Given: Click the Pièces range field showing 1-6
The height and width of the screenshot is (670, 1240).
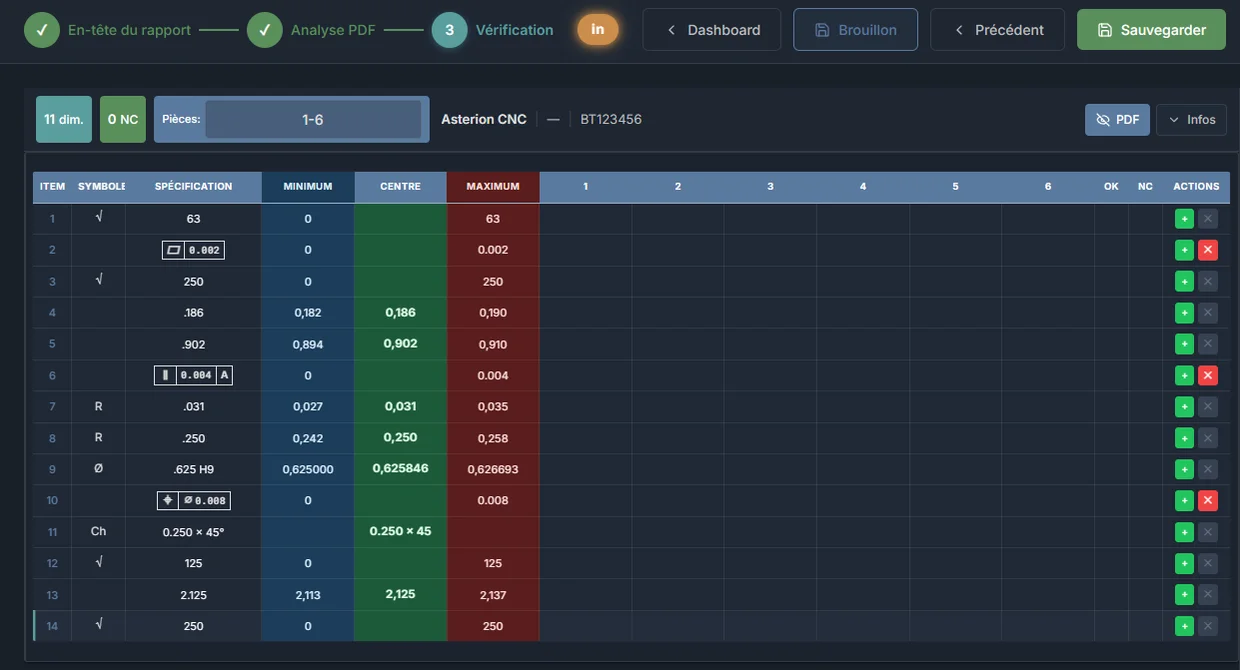Looking at the screenshot, I should tap(313, 119).
